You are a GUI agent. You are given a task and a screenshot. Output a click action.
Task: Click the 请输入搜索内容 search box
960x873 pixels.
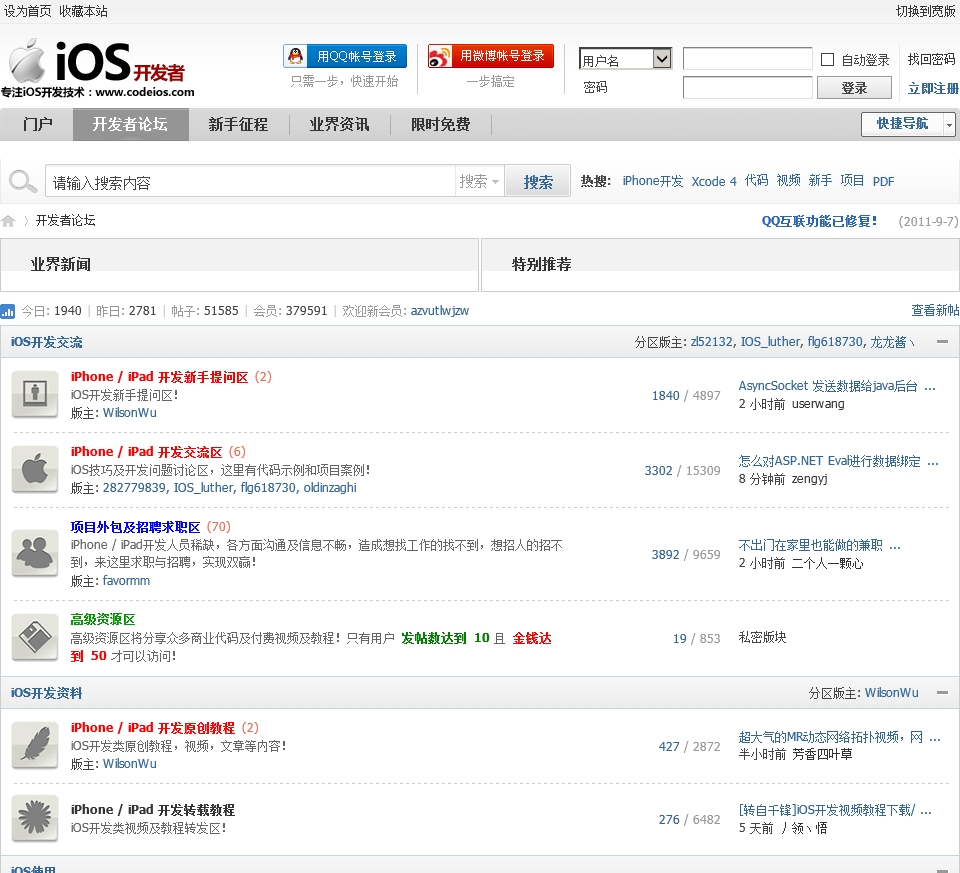pos(250,181)
